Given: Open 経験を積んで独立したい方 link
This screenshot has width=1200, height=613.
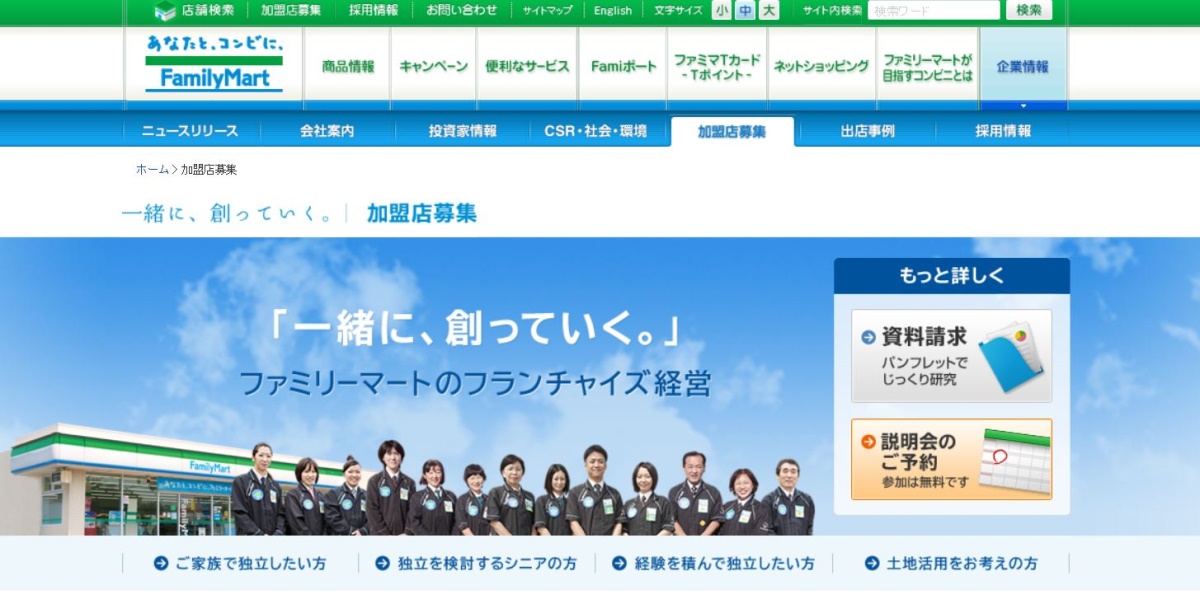Looking at the screenshot, I should coord(725,564).
